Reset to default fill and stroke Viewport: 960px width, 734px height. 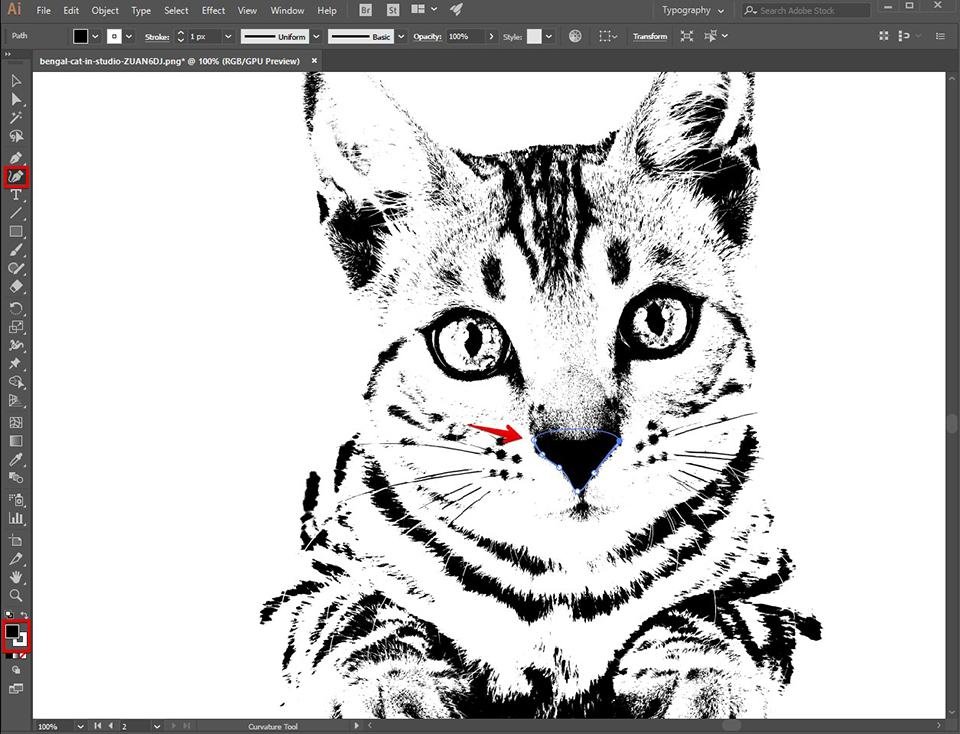pos(9,615)
